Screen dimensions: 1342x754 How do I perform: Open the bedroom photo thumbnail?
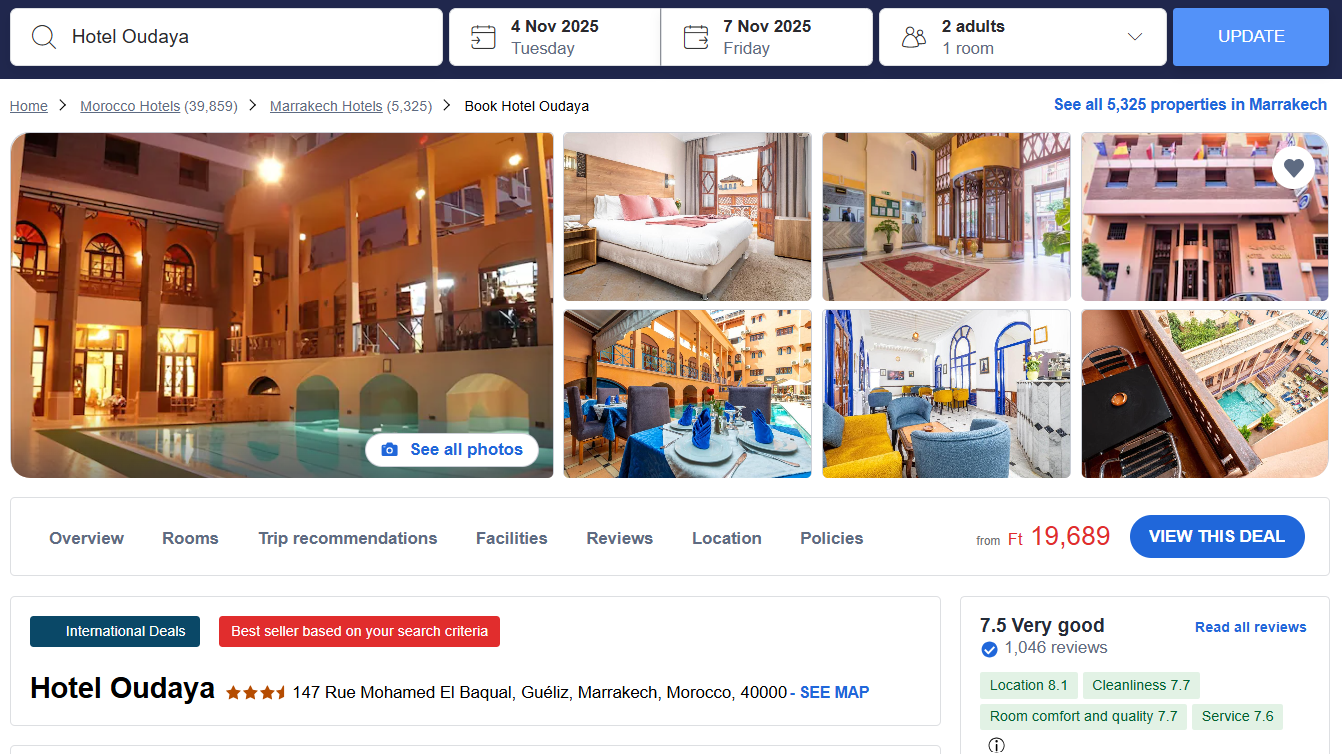point(687,216)
